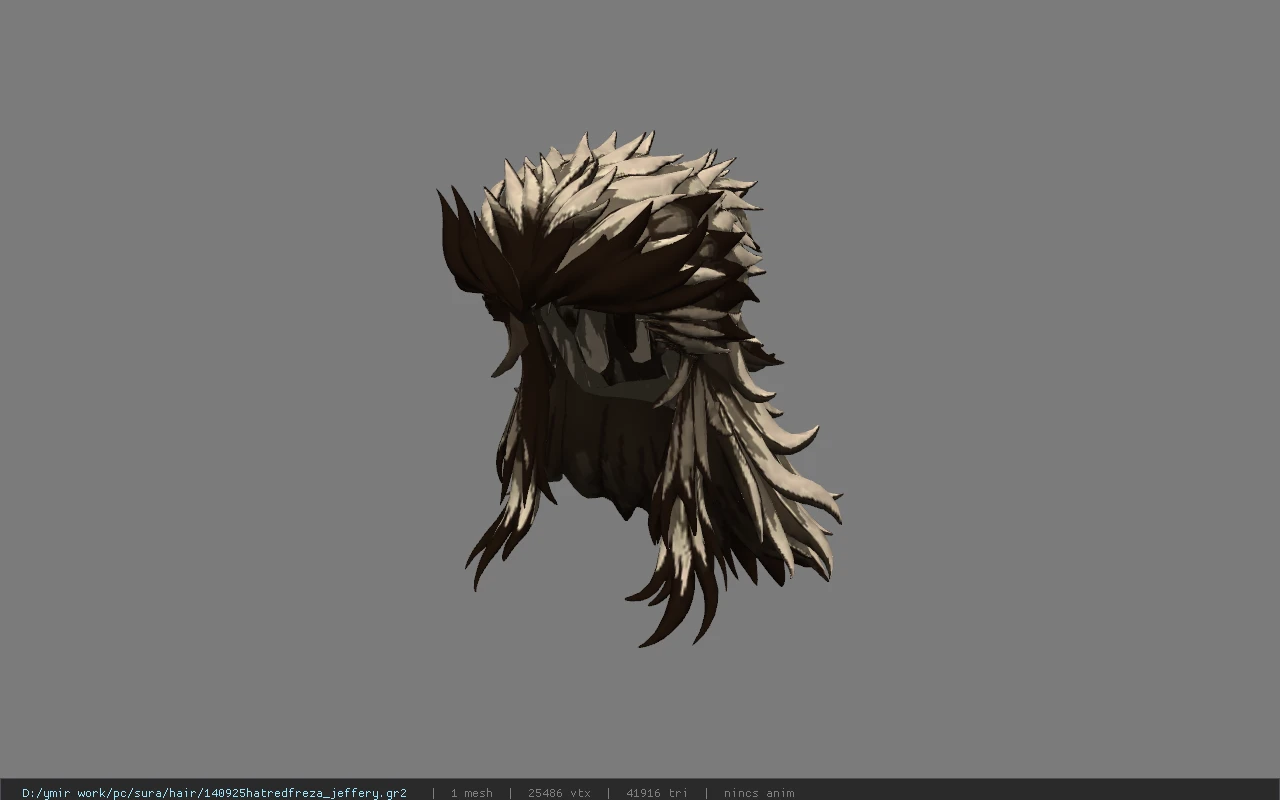Click the '25486 vtx' vertex count
This screenshot has height=800, width=1280.
[559, 793]
